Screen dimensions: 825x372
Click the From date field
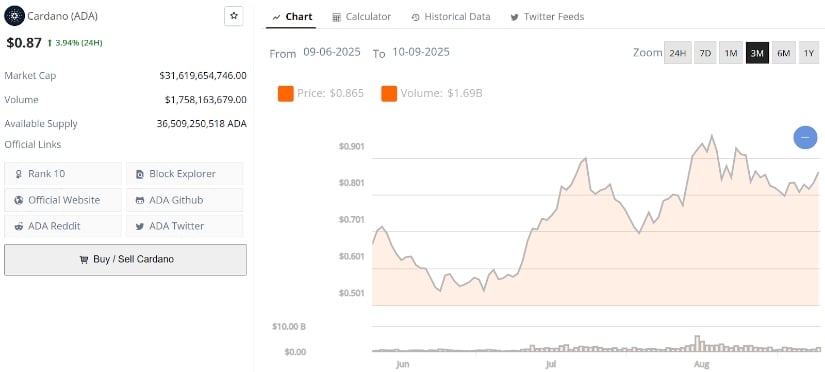(x=332, y=52)
